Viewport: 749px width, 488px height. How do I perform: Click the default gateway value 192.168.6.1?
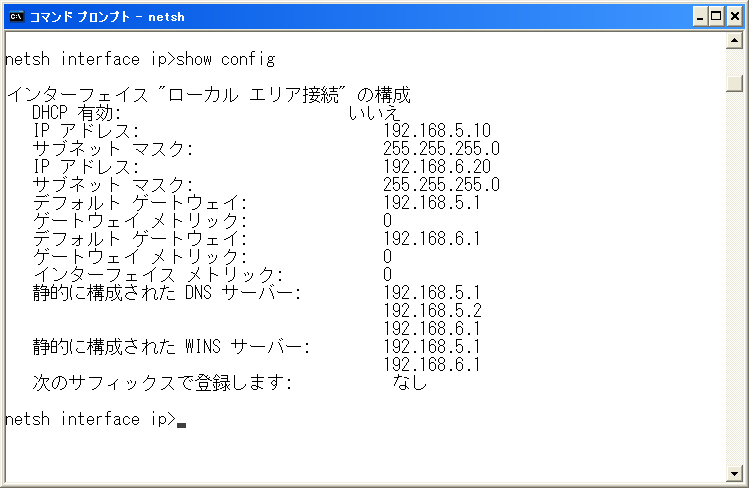[432, 238]
